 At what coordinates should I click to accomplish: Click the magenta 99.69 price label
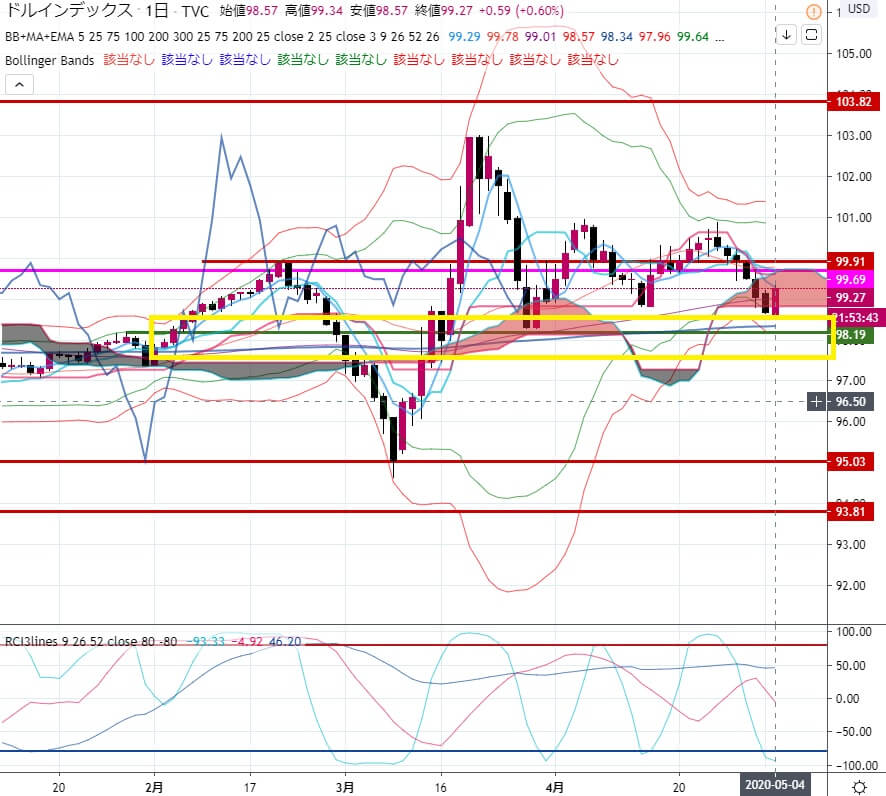tap(850, 279)
